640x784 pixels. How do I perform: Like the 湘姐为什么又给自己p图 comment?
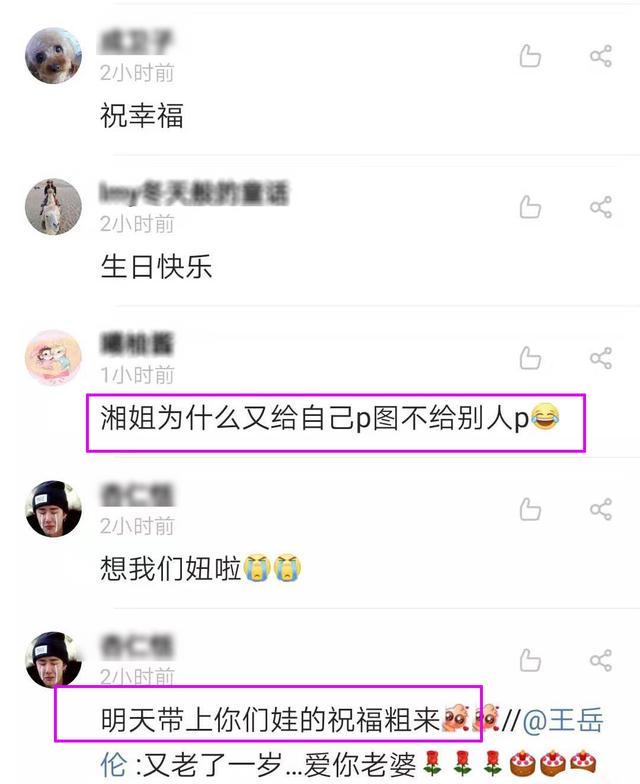[530, 358]
